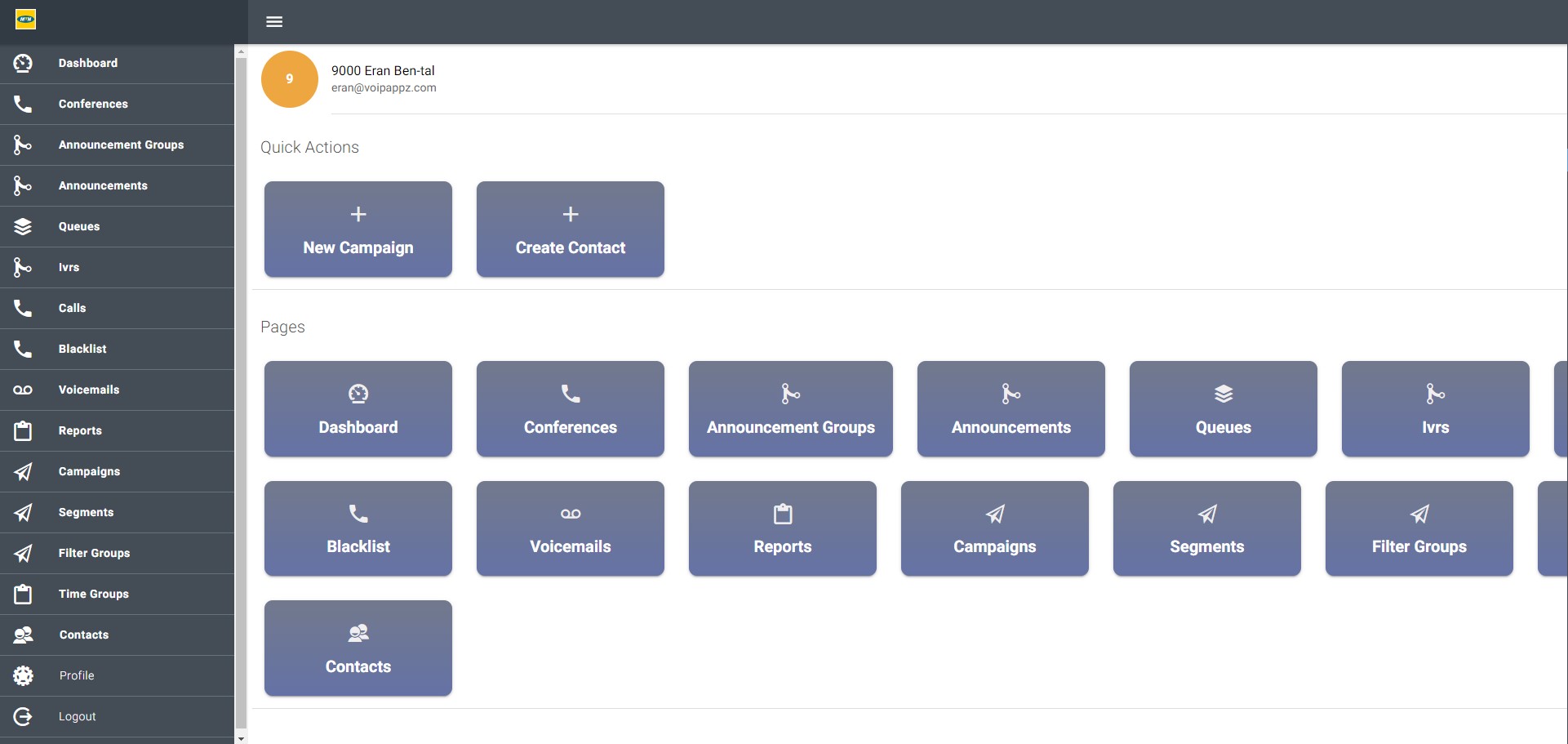The height and width of the screenshot is (744, 1568).
Task: Click the sidebar scrollbar down arrow
Action: pos(241,738)
